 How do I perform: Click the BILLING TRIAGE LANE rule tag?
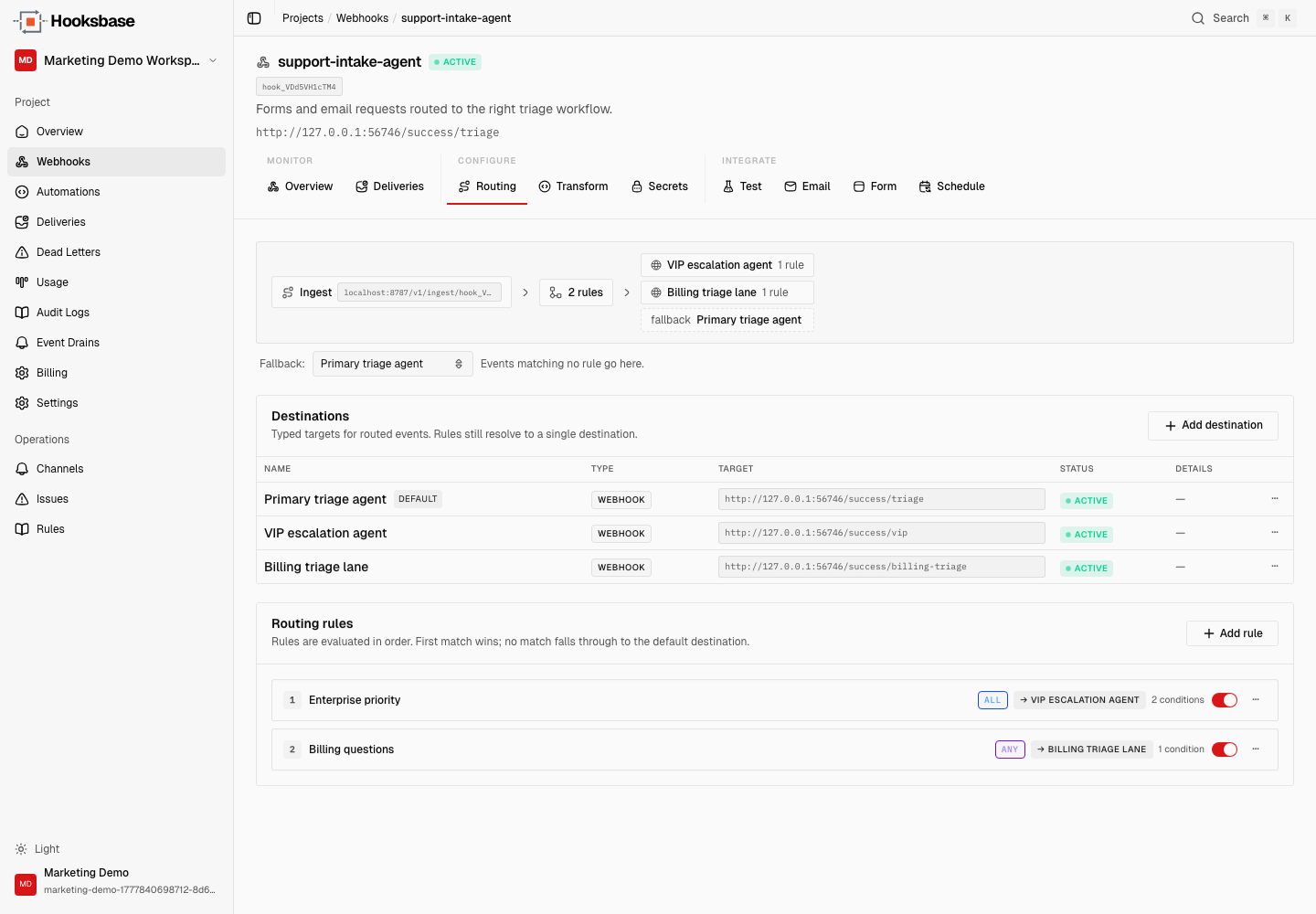(x=1091, y=749)
